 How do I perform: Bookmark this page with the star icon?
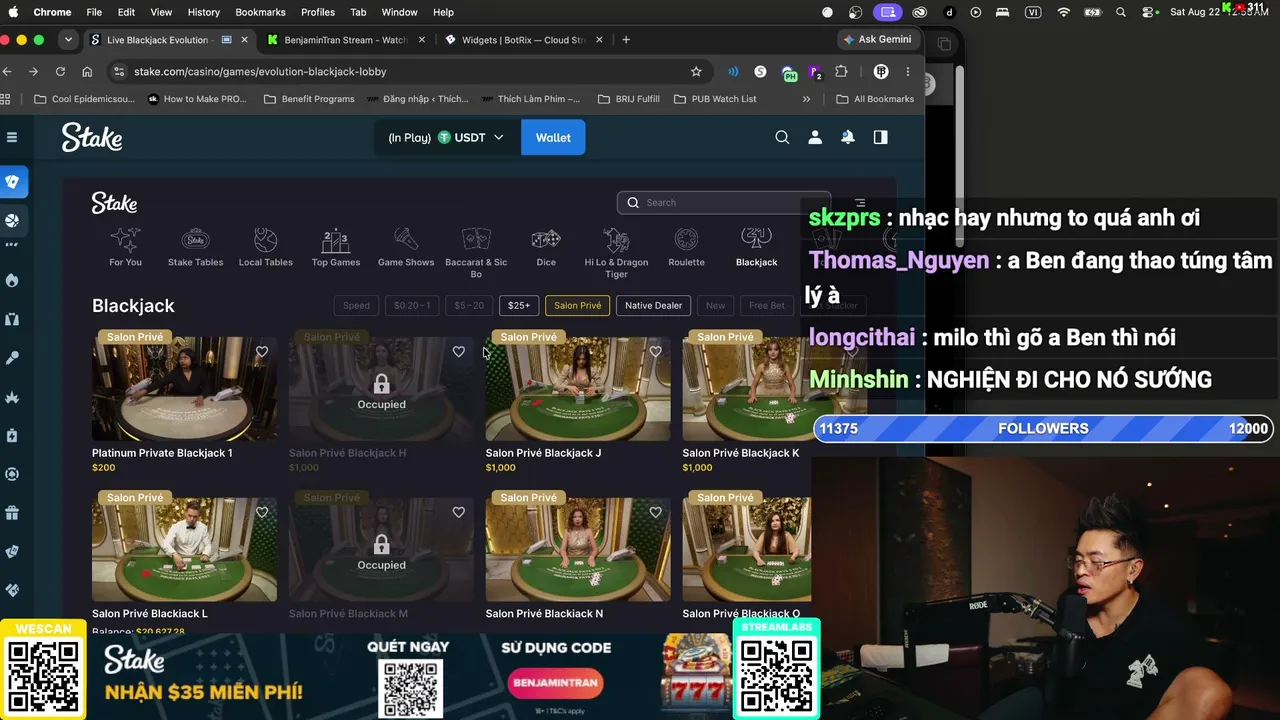pyautogui.click(x=696, y=72)
